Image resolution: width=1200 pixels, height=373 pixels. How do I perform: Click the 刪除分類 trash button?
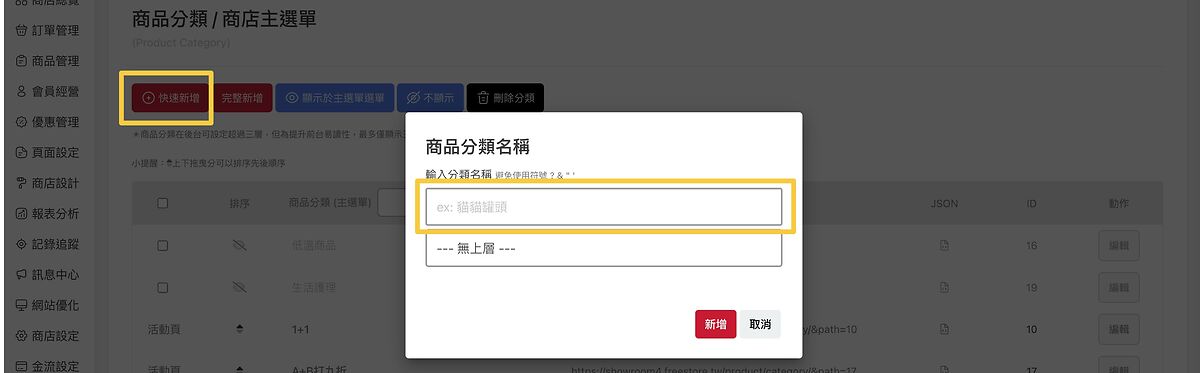tap(505, 98)
